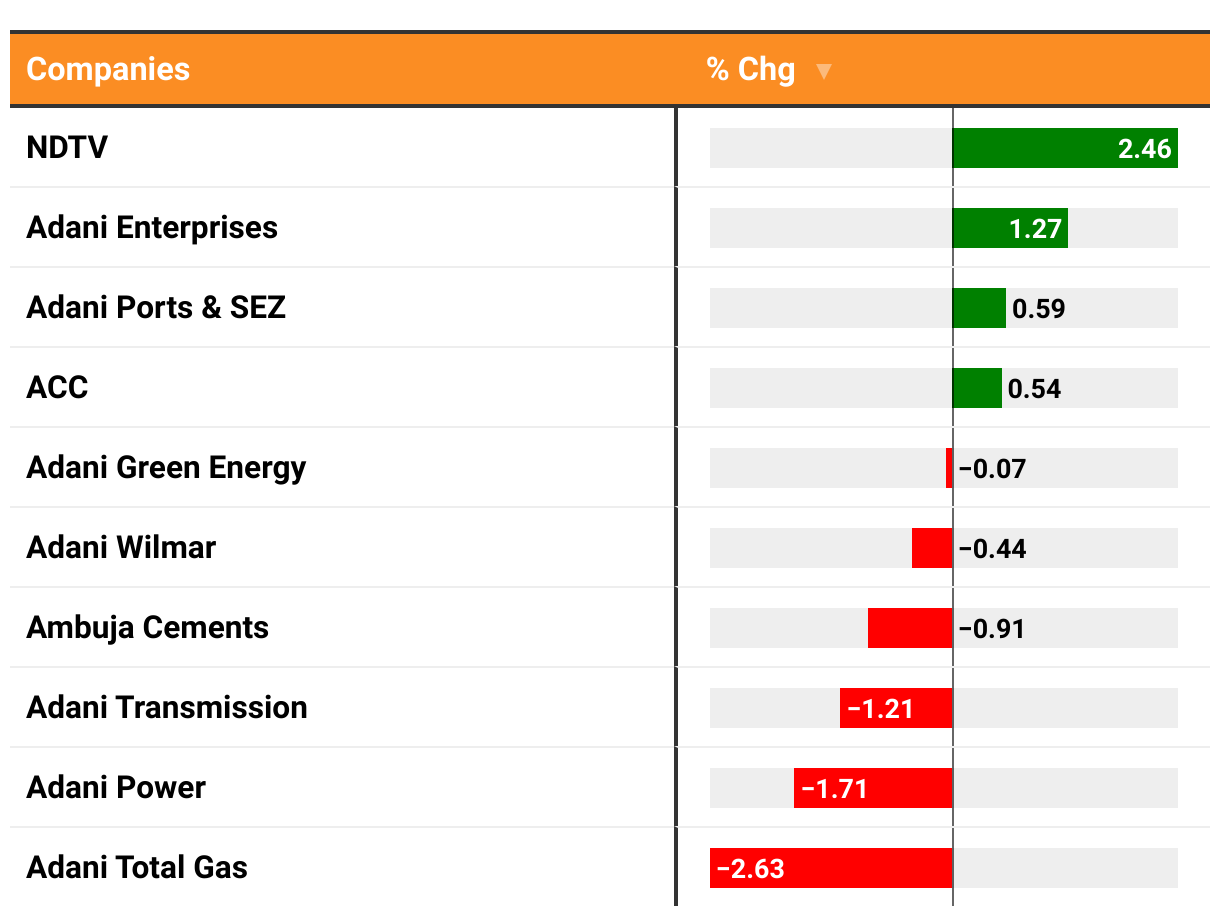Click the Adani Green Energy name
1220x916 pixels.
click(166, 467)
